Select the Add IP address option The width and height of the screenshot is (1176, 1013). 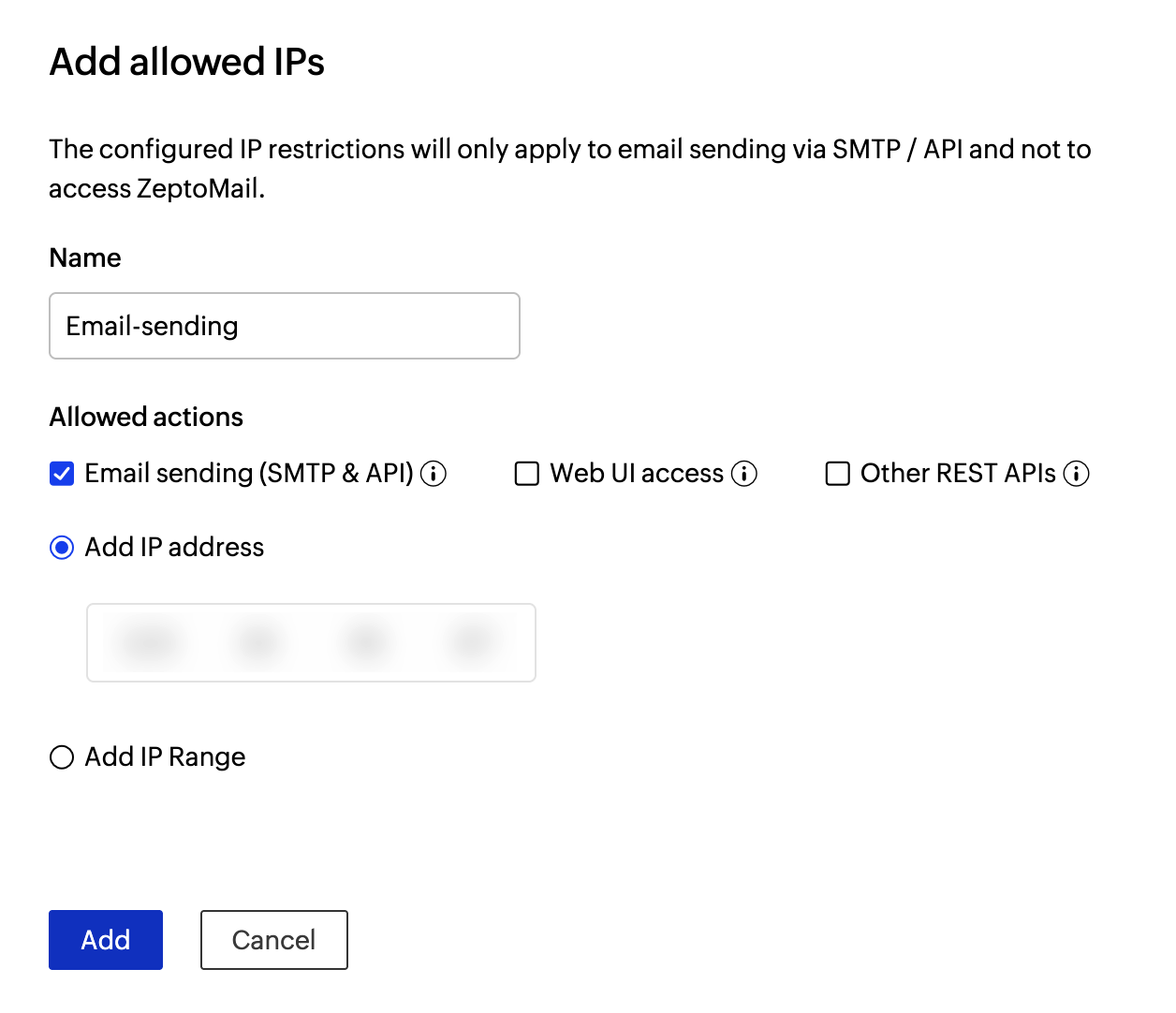click(61, 547)
